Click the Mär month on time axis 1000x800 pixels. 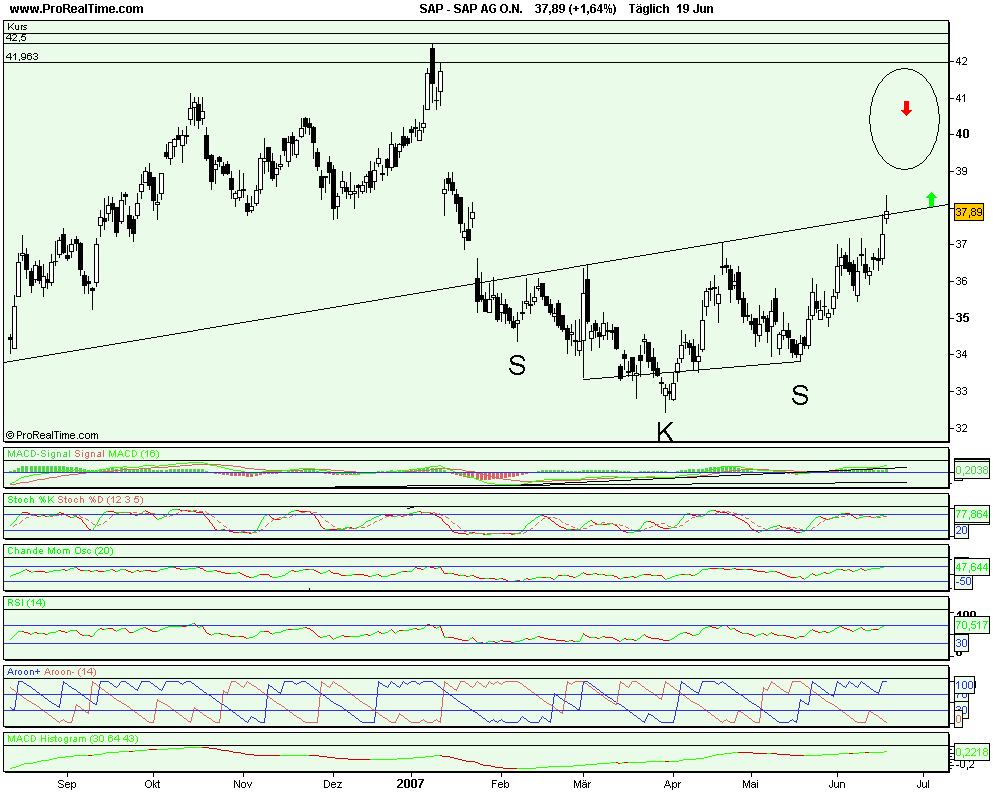582,784
